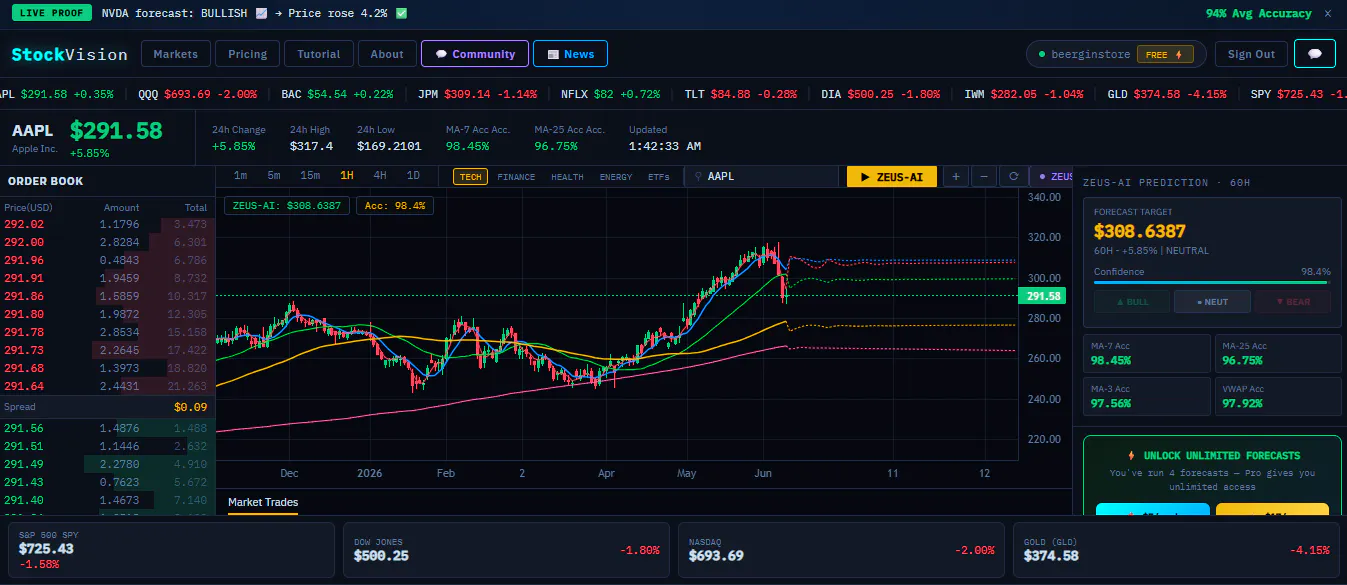This screenshot has width=1347, height=585.
Task: Click the DIA ticker item
Action: (881, 94)
